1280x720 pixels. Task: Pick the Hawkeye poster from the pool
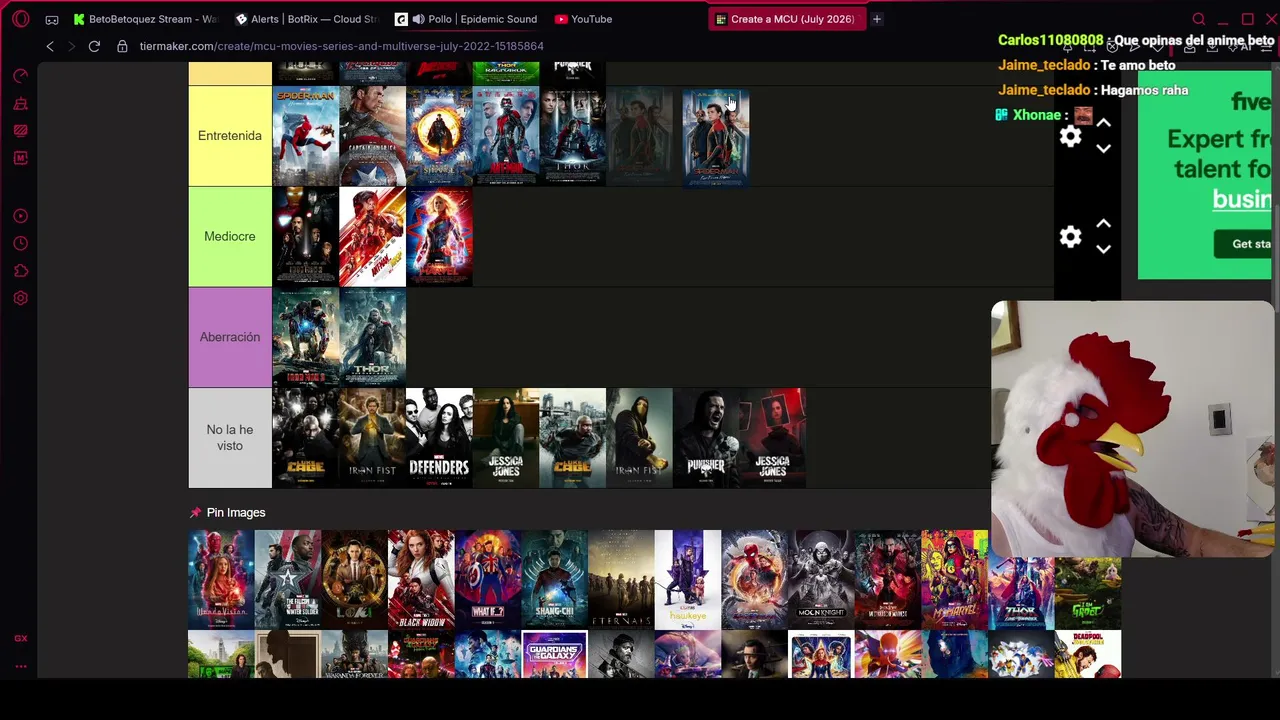coord(688,580)
